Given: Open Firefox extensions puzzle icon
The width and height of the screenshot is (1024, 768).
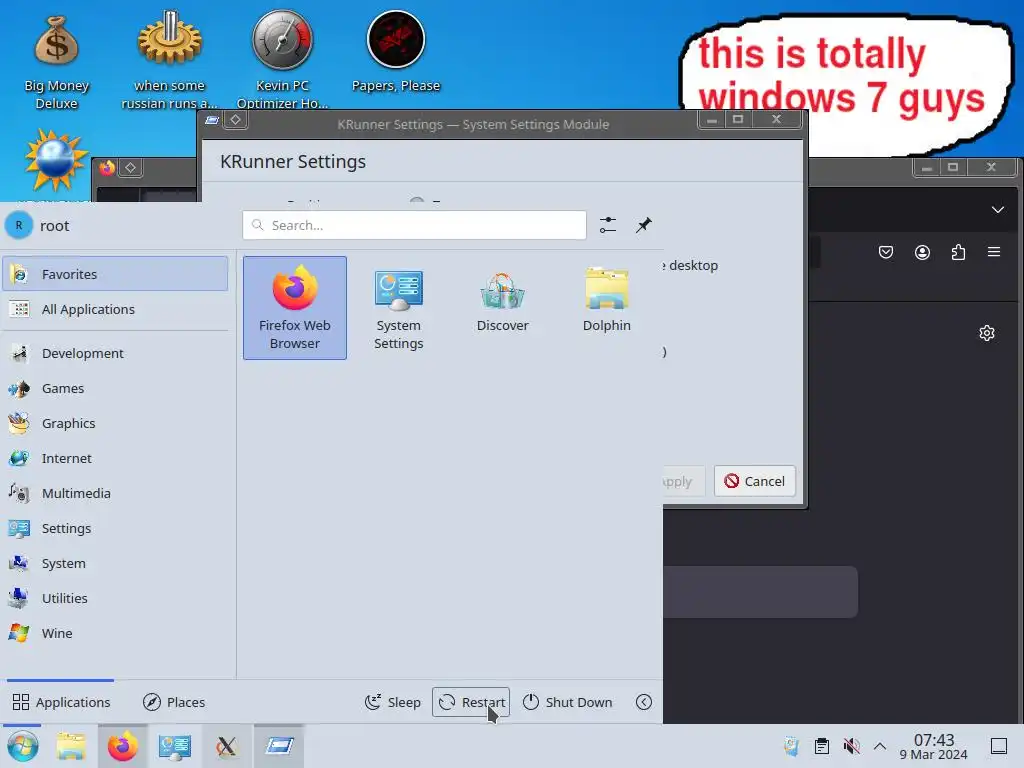Looking at the screenshot, I should click(x=958, y=252).
